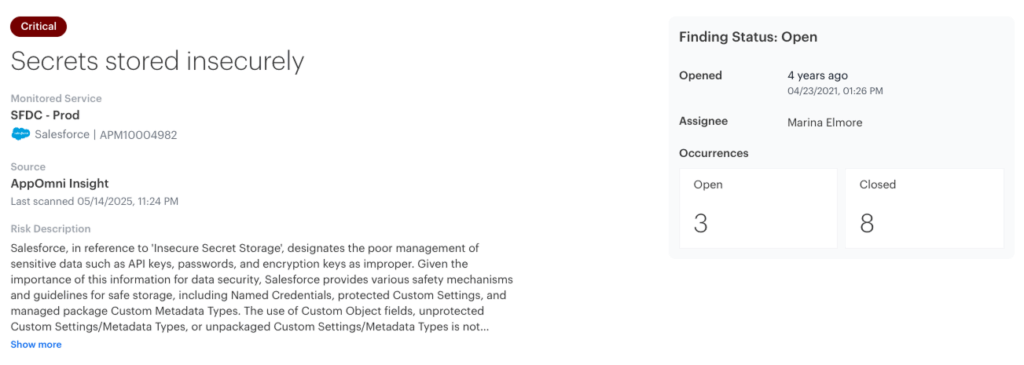The width and height of the screenshot is (1024, 365).
Task: Open the Open occurrences card
Action: click(758, 208)
